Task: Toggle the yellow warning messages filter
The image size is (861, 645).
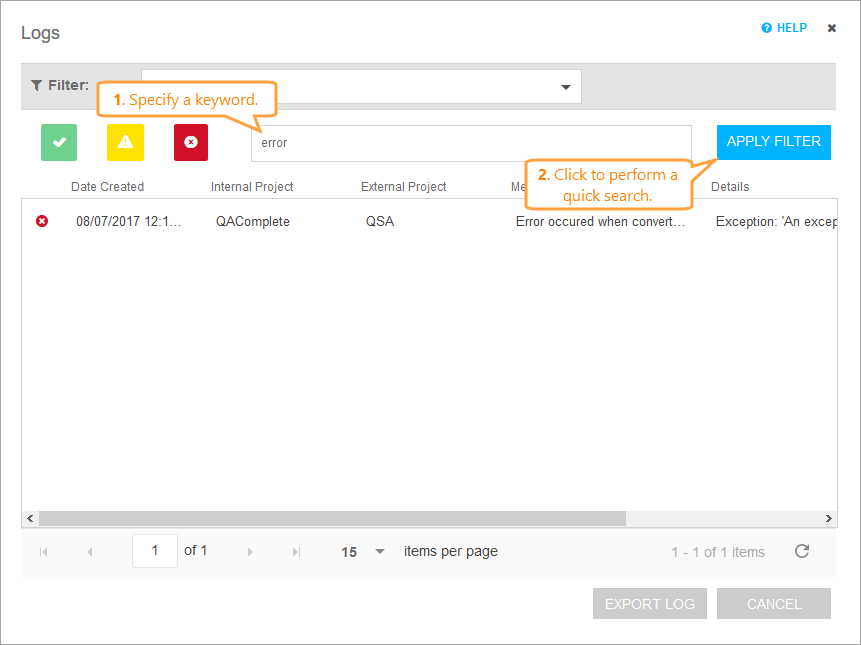Action: pos(124,142)
